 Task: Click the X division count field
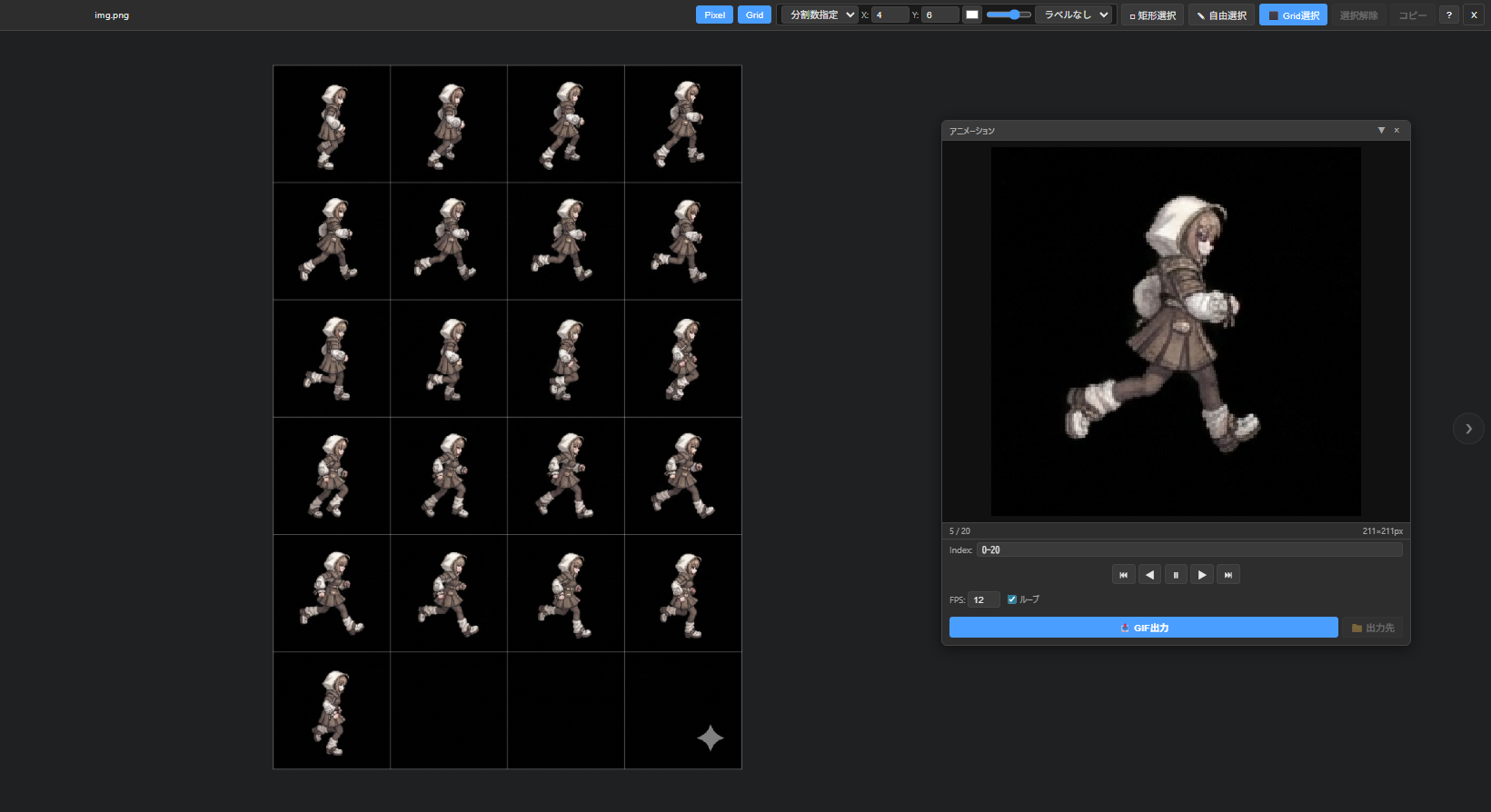[890, 15]
